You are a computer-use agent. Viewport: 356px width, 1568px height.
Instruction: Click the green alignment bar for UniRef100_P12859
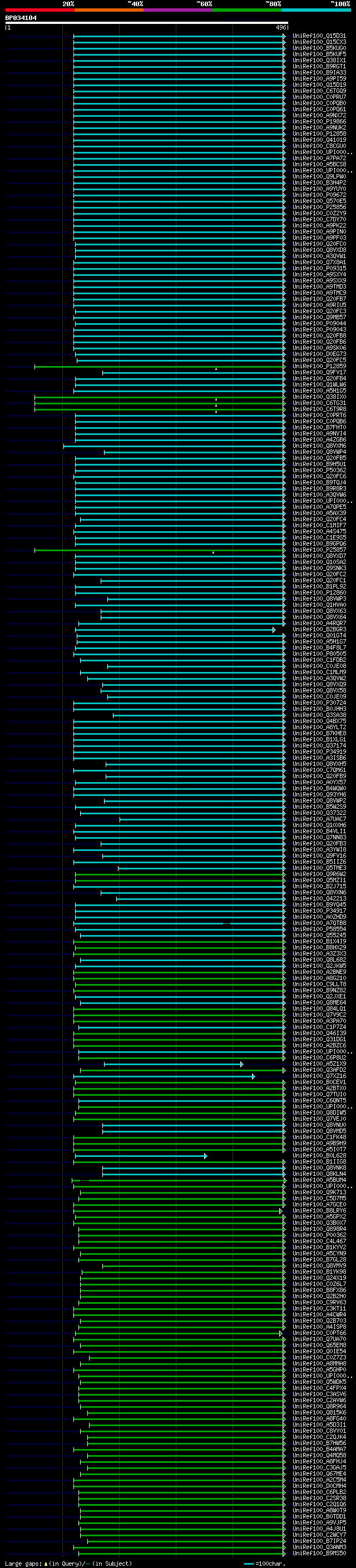(x=160, y=367)
